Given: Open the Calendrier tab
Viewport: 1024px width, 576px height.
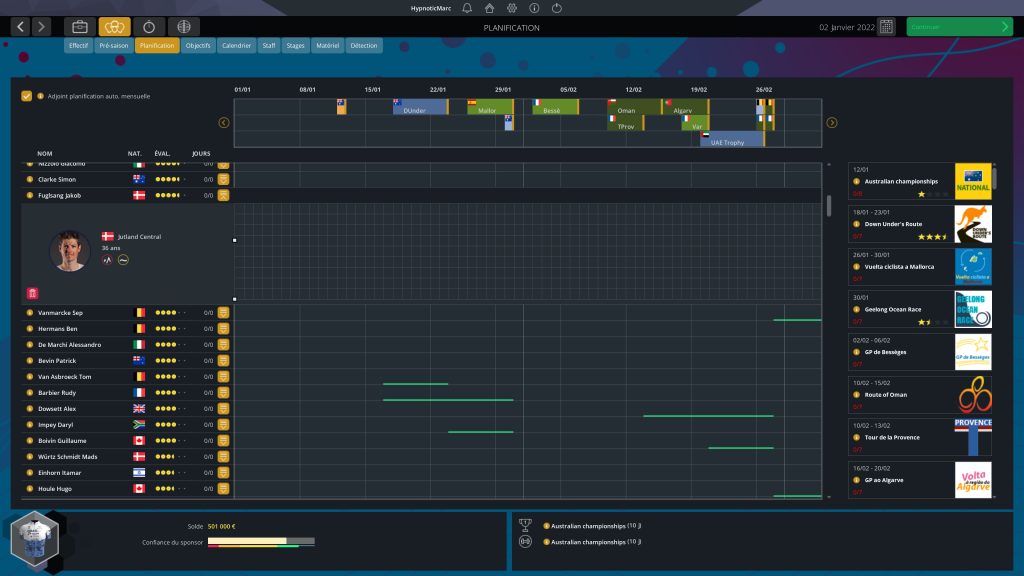Looking at the screenshot, I should point(236,46).
